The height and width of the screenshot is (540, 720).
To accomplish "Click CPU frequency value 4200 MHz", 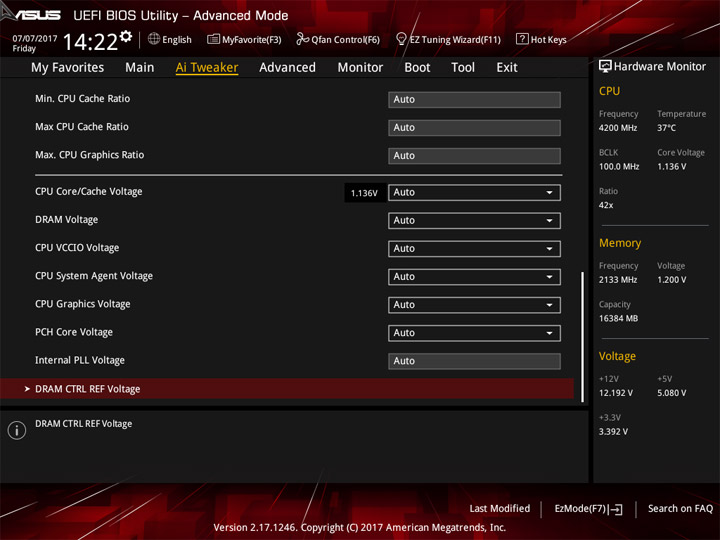I will point(618,128).
